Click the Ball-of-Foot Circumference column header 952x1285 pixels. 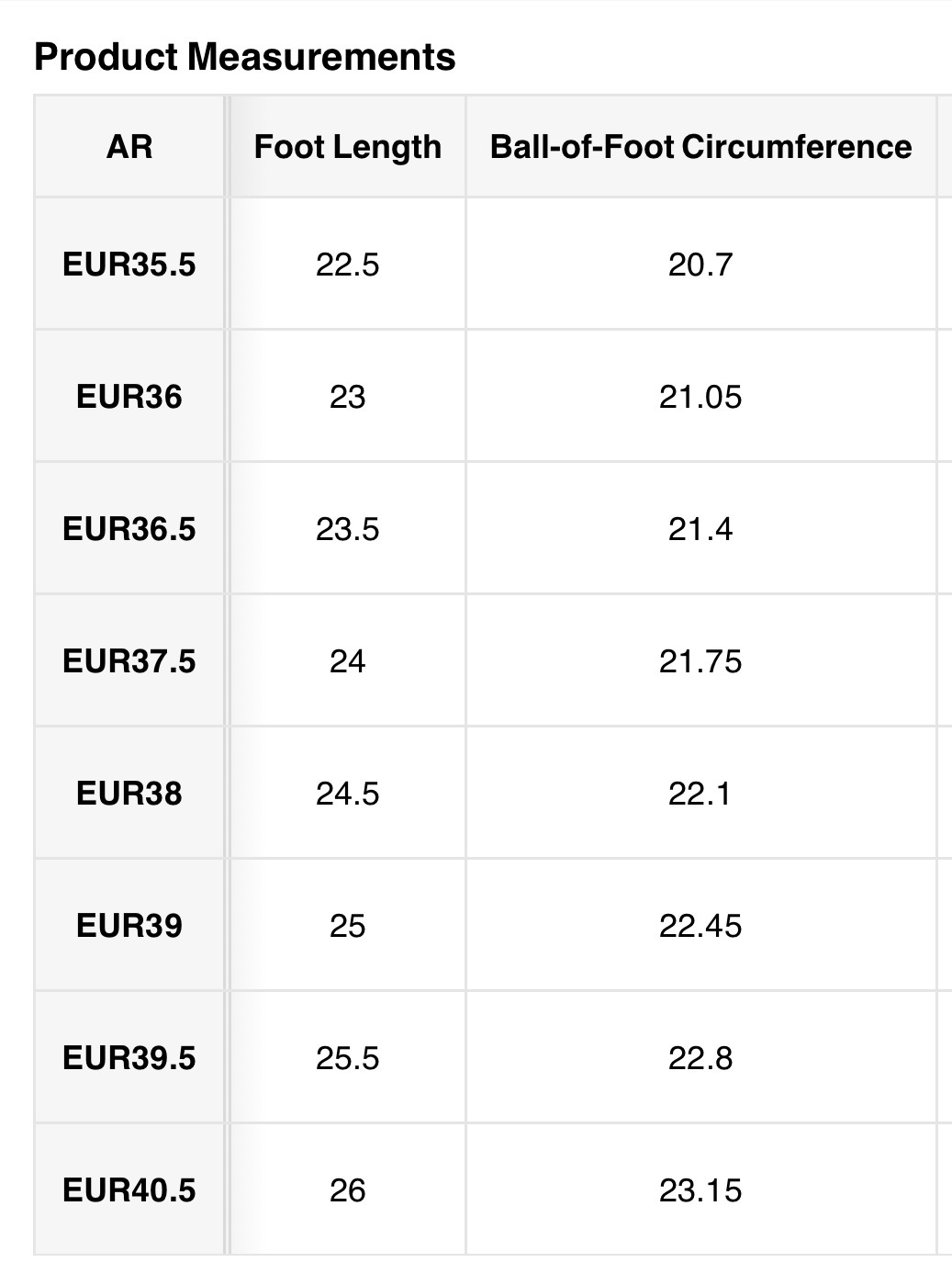700,147
